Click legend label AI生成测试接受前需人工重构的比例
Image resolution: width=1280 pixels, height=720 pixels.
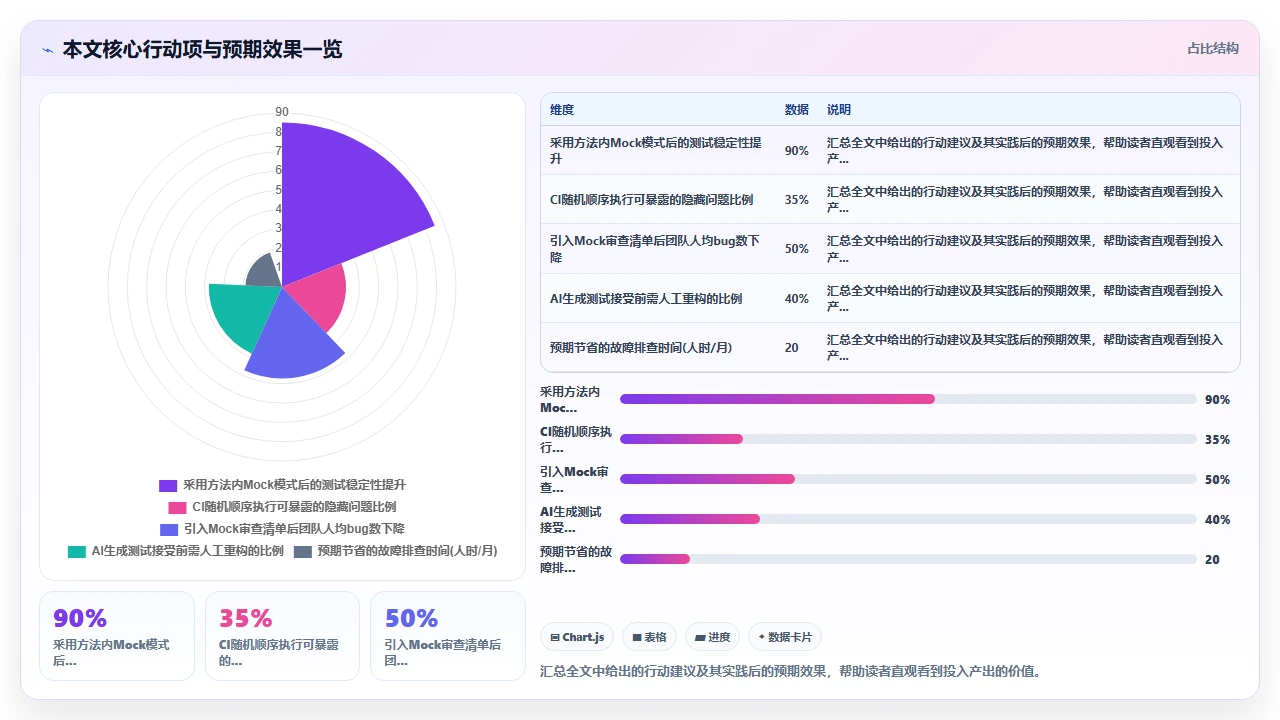tap(188, 551)
